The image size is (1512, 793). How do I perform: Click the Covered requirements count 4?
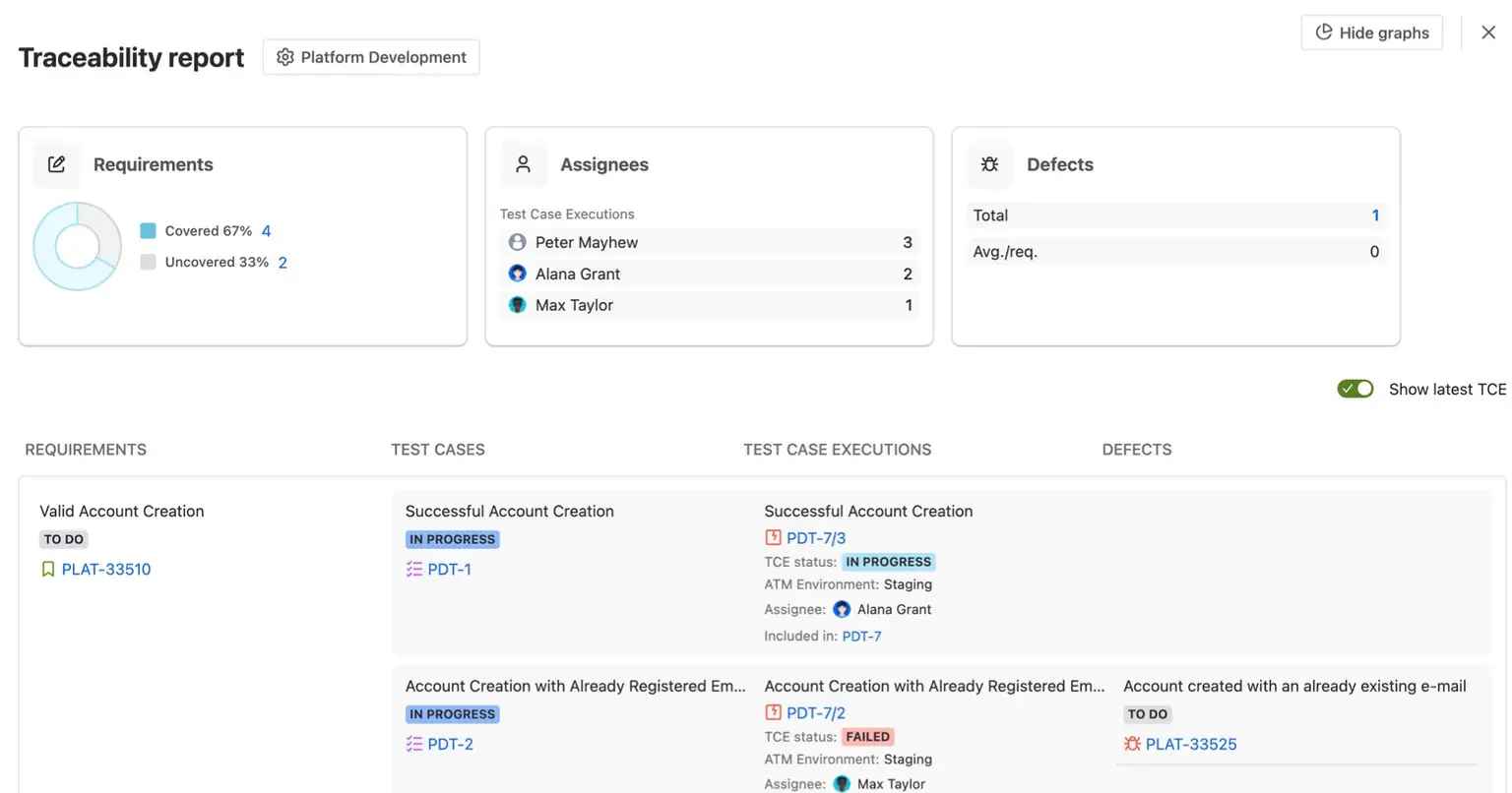pos(266,230)
